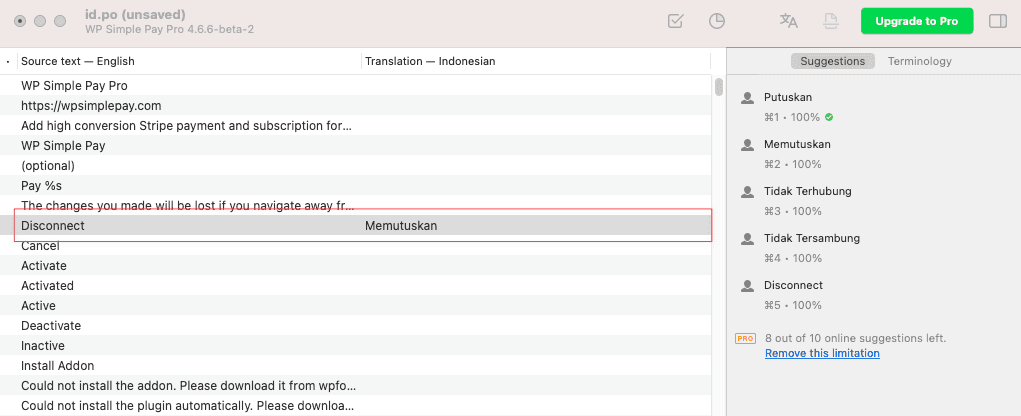Sort by the Translation — Indonesian column

point(536,61)
